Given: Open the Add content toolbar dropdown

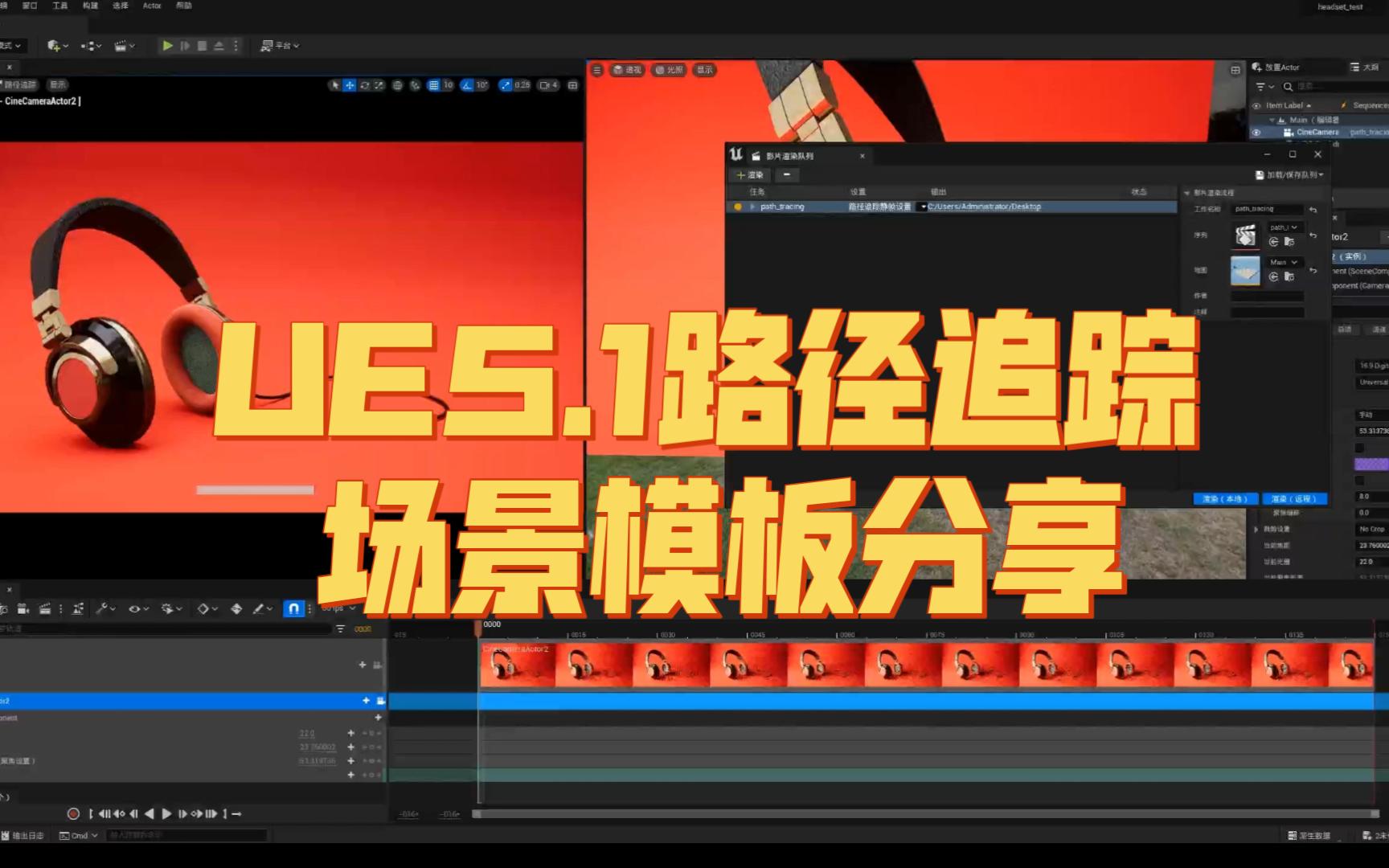Looking at the screenshot, I should (x=57, y=46).
